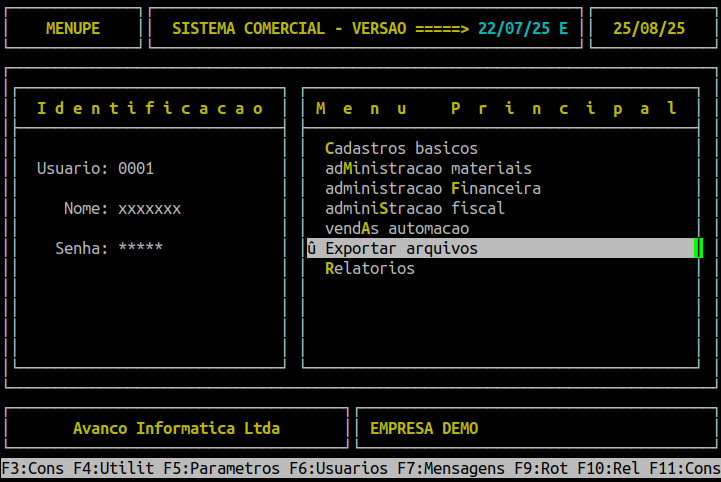
Task: Click the Nome field showing xxxxxxx
Action: coord(149,209)
